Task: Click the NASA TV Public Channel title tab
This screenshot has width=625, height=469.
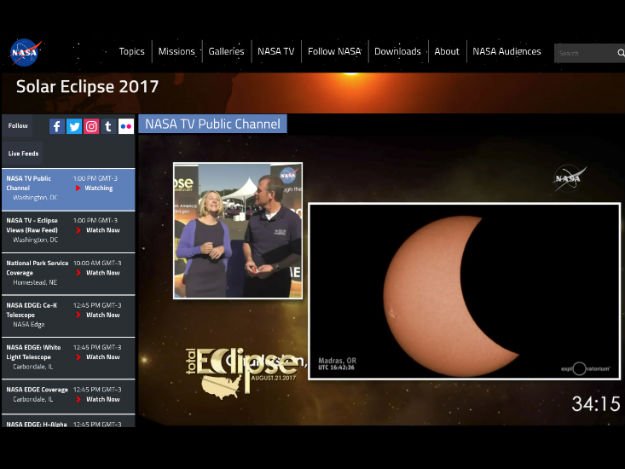Action: click(212, 124)
